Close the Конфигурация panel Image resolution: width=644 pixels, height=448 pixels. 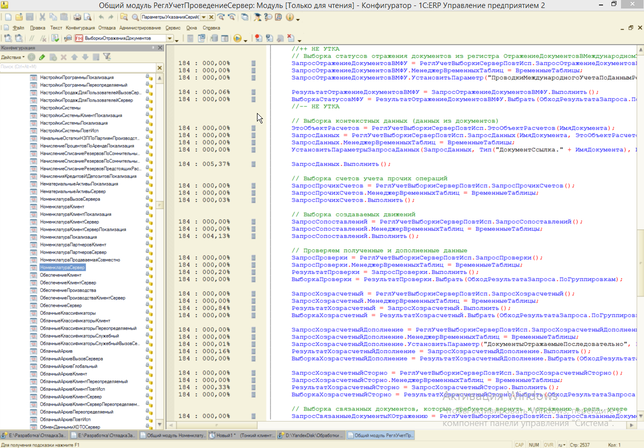pyautogui.click(x=159, y=47)
